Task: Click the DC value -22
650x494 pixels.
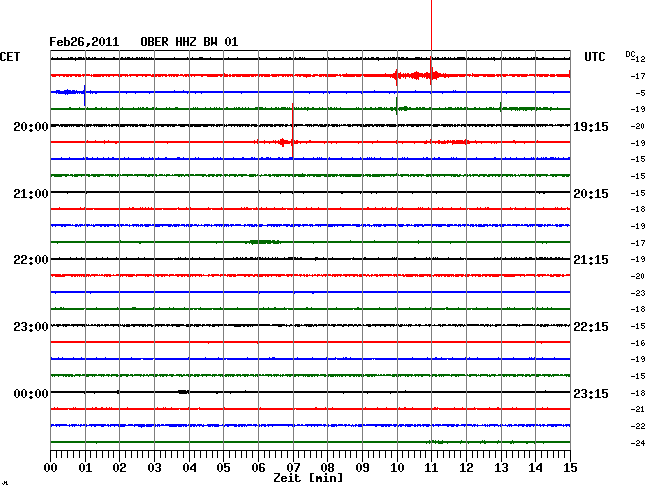Action: tap(638, 426)
